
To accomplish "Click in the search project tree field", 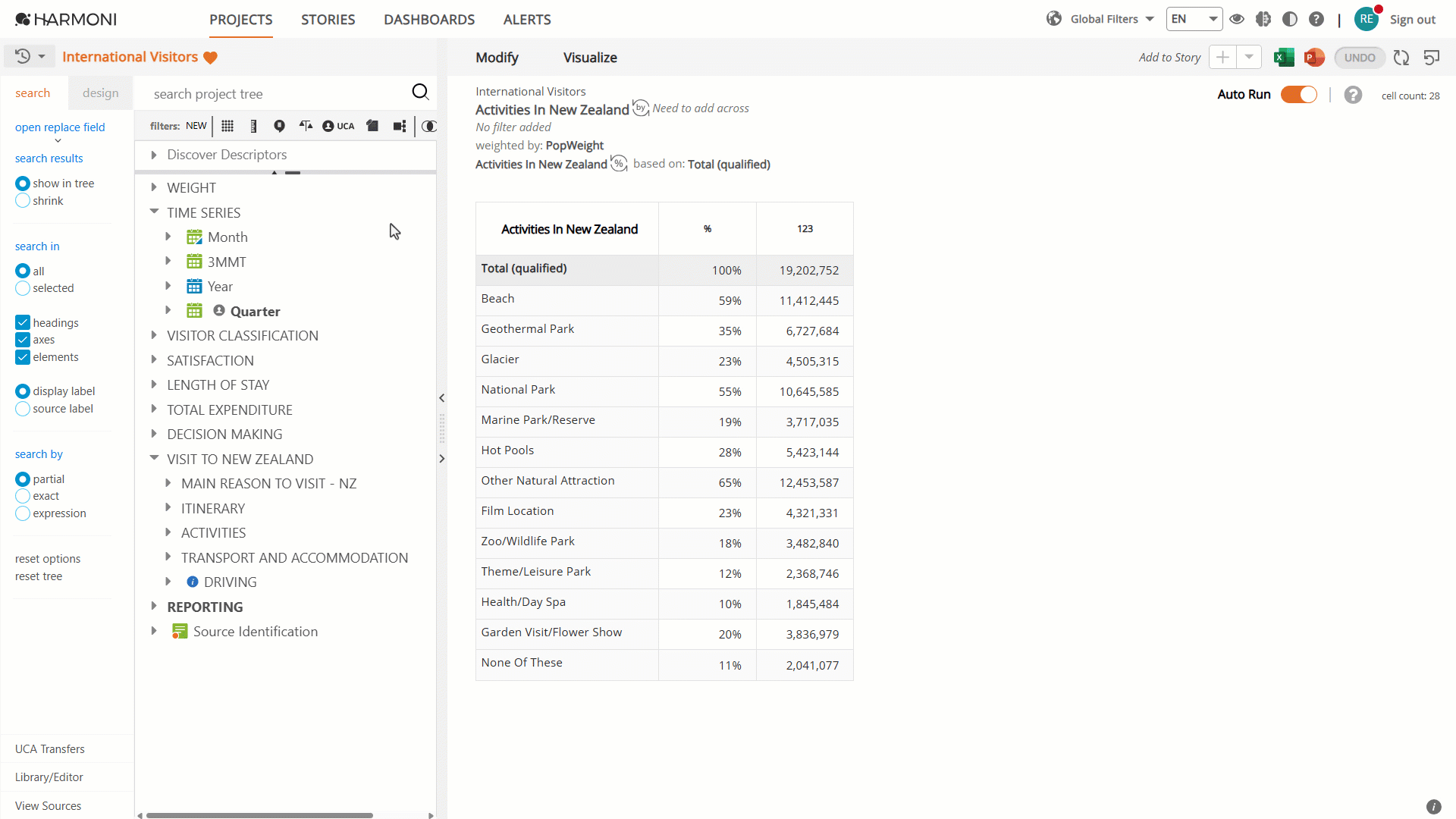I will (x=277, y=93).
